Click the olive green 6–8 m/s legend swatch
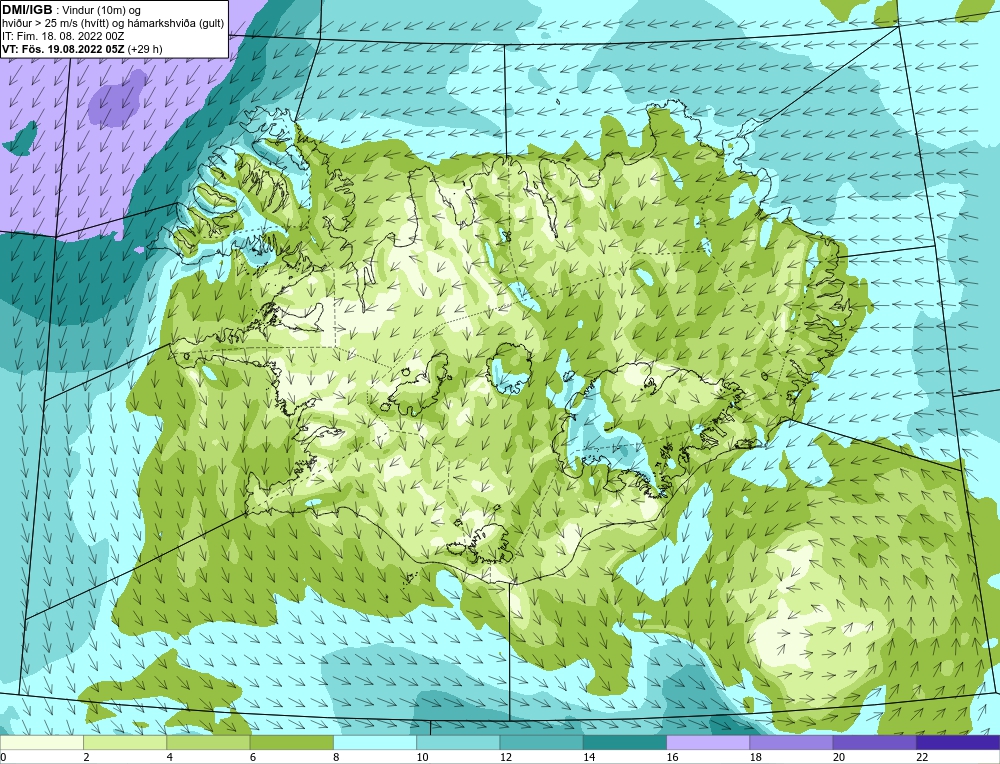1000x764 pixels. point(291,742)
